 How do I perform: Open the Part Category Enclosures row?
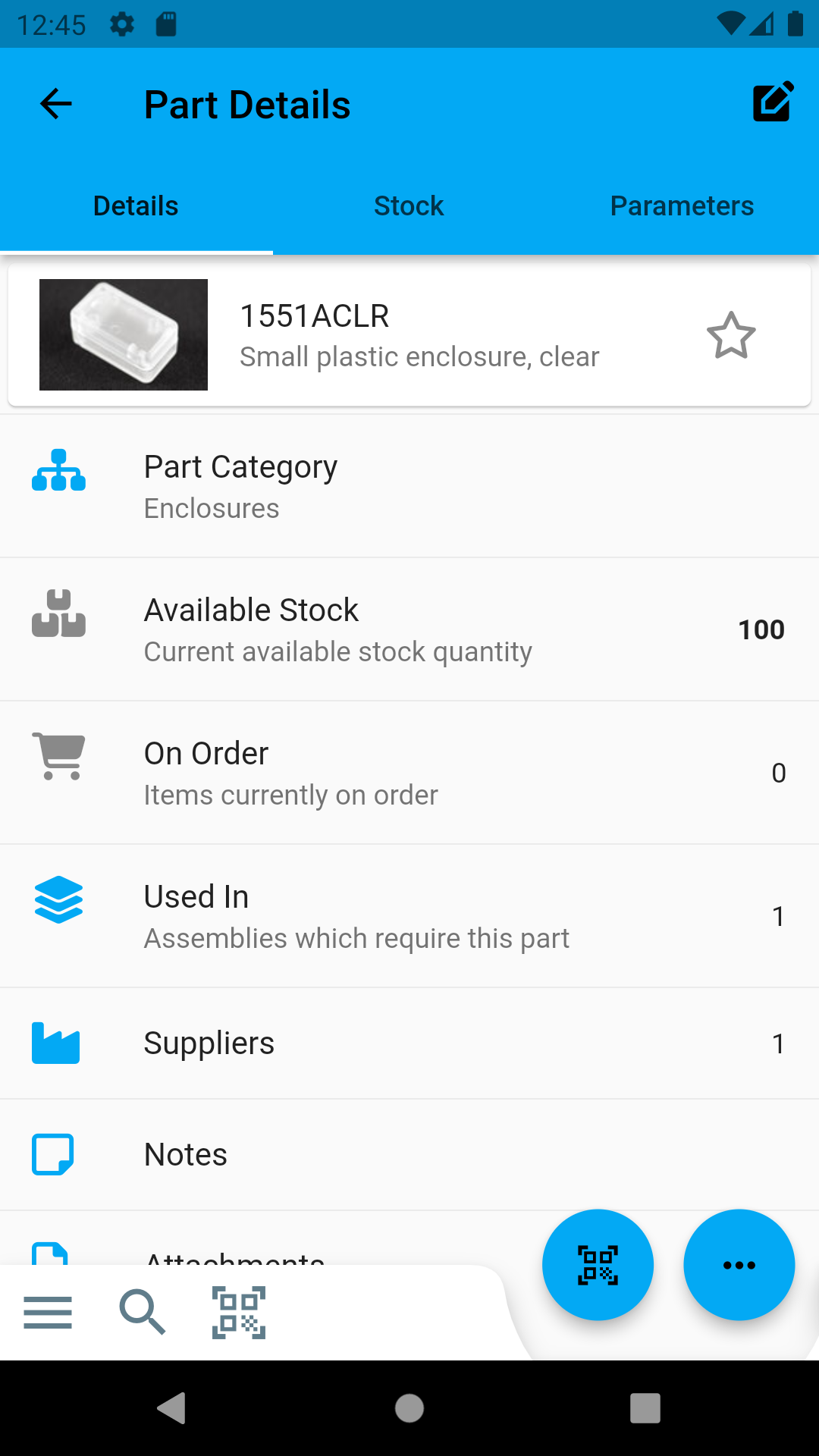pos(409,486)
